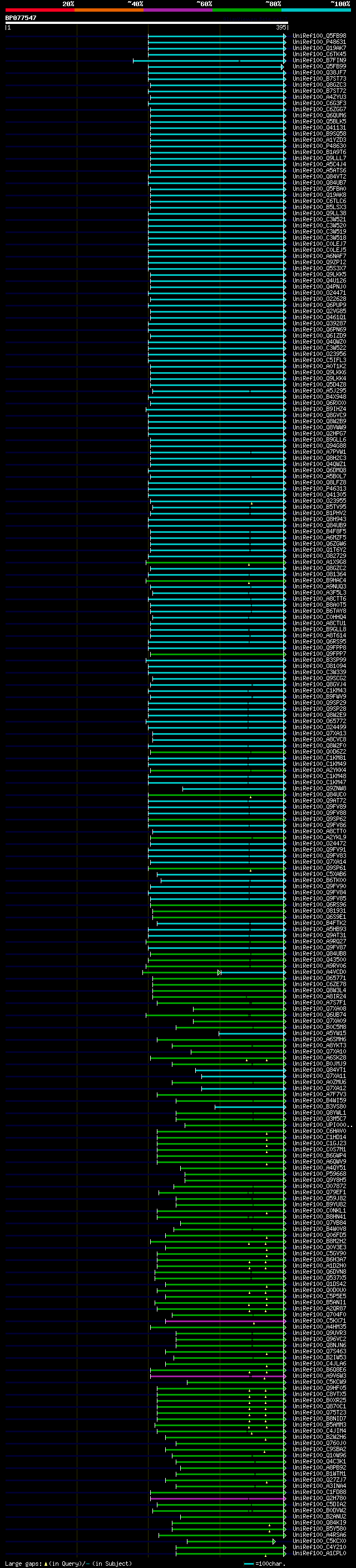The width and height of the screenshot is (356, 1568).
Task: Click the red 20% identity legend segment
Action: [x=39, y=10]
